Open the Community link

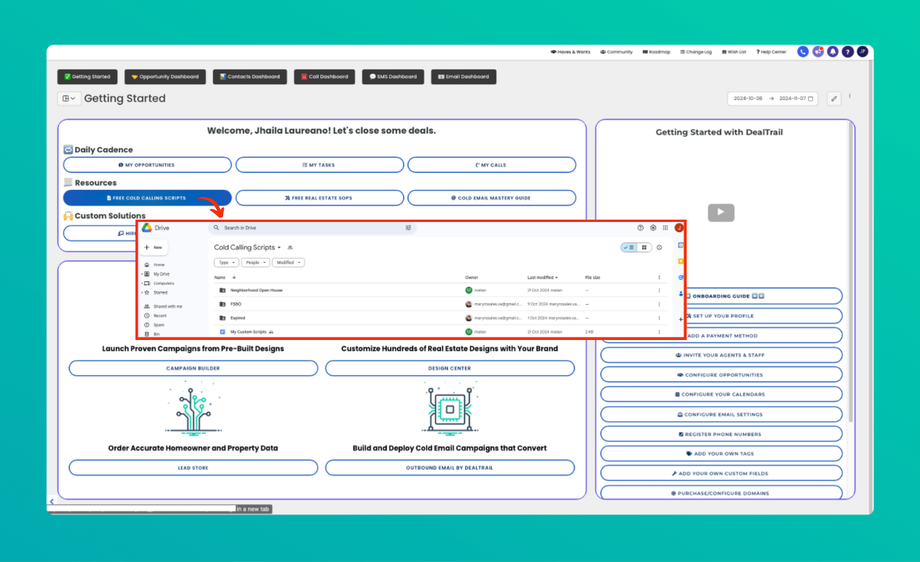[616, 52]
